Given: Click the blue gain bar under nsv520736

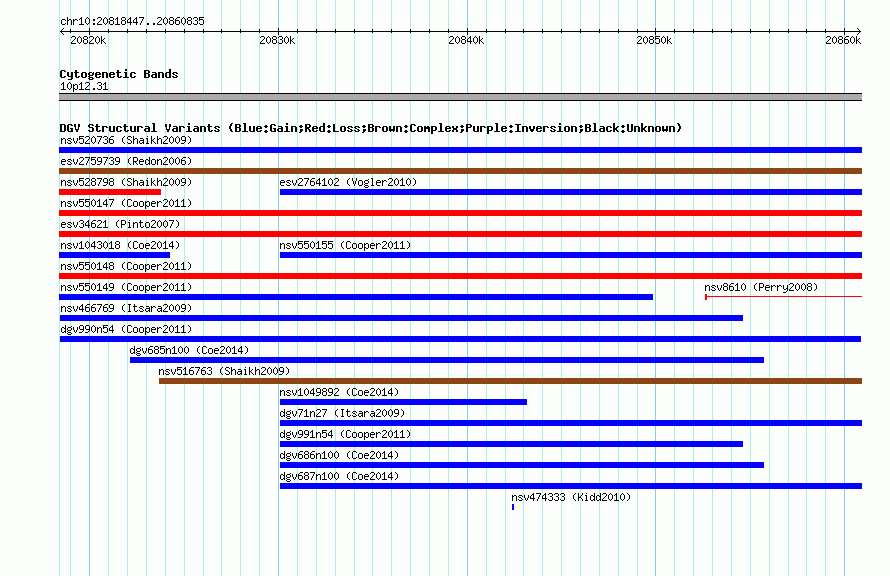Looking at the screenshot, I should [460, 150].
